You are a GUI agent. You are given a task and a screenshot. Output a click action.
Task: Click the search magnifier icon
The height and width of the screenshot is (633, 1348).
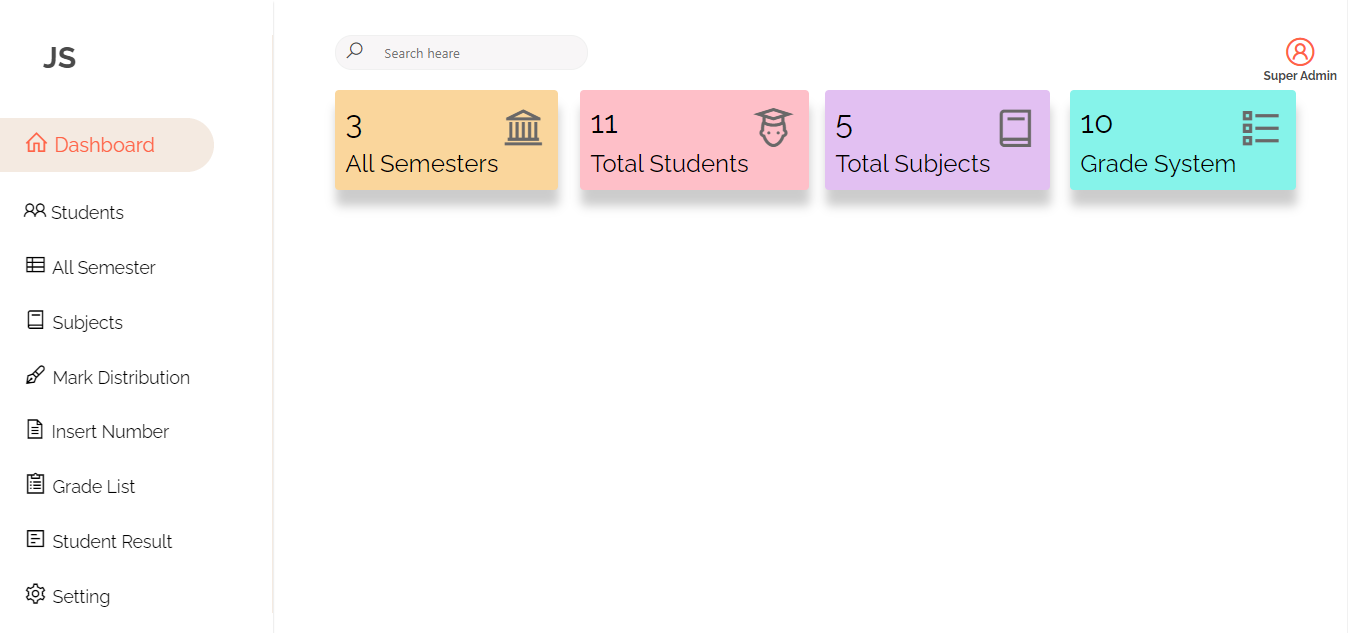(x=354, y=51)
